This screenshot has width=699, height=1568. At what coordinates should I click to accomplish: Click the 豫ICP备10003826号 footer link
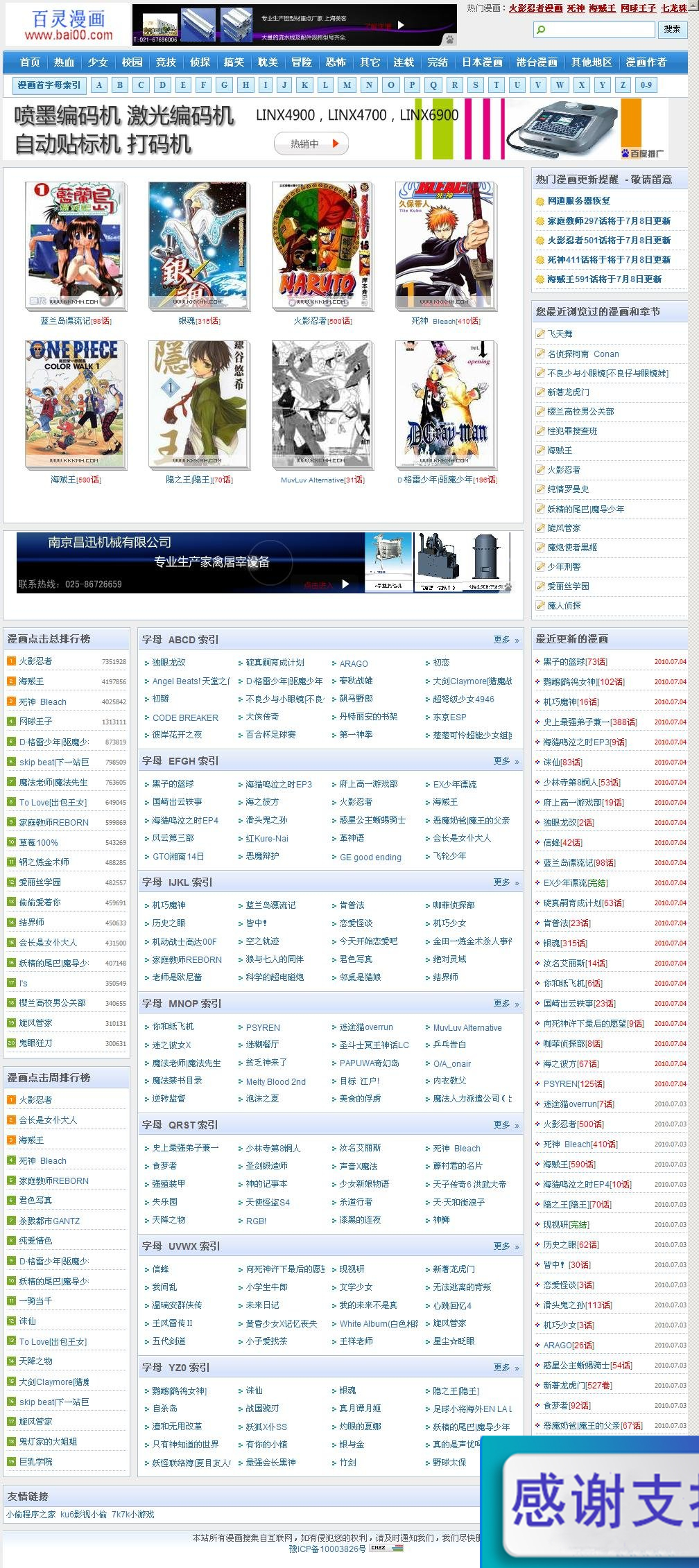(x=327, y=1549)
